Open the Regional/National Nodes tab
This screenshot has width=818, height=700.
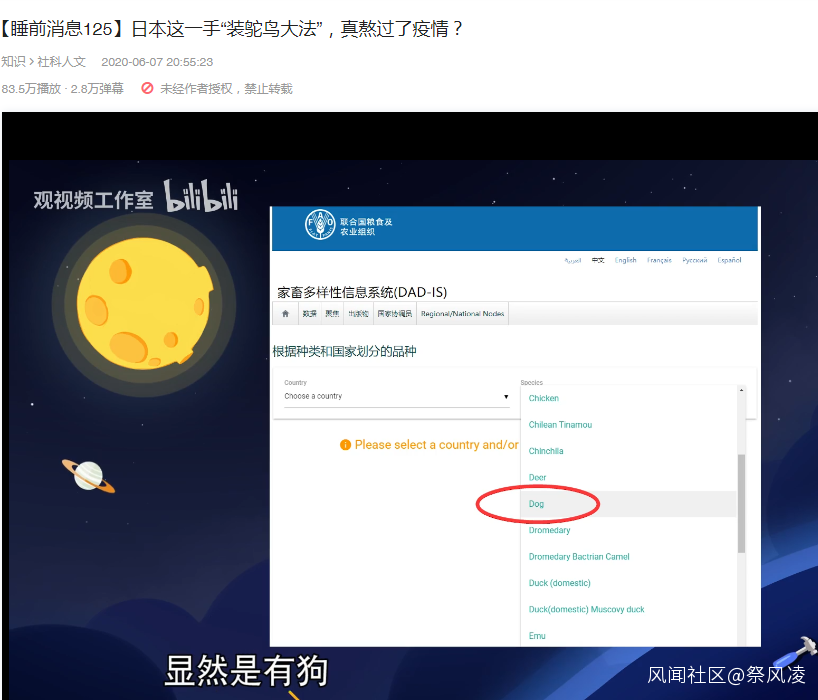click(462, 313)
